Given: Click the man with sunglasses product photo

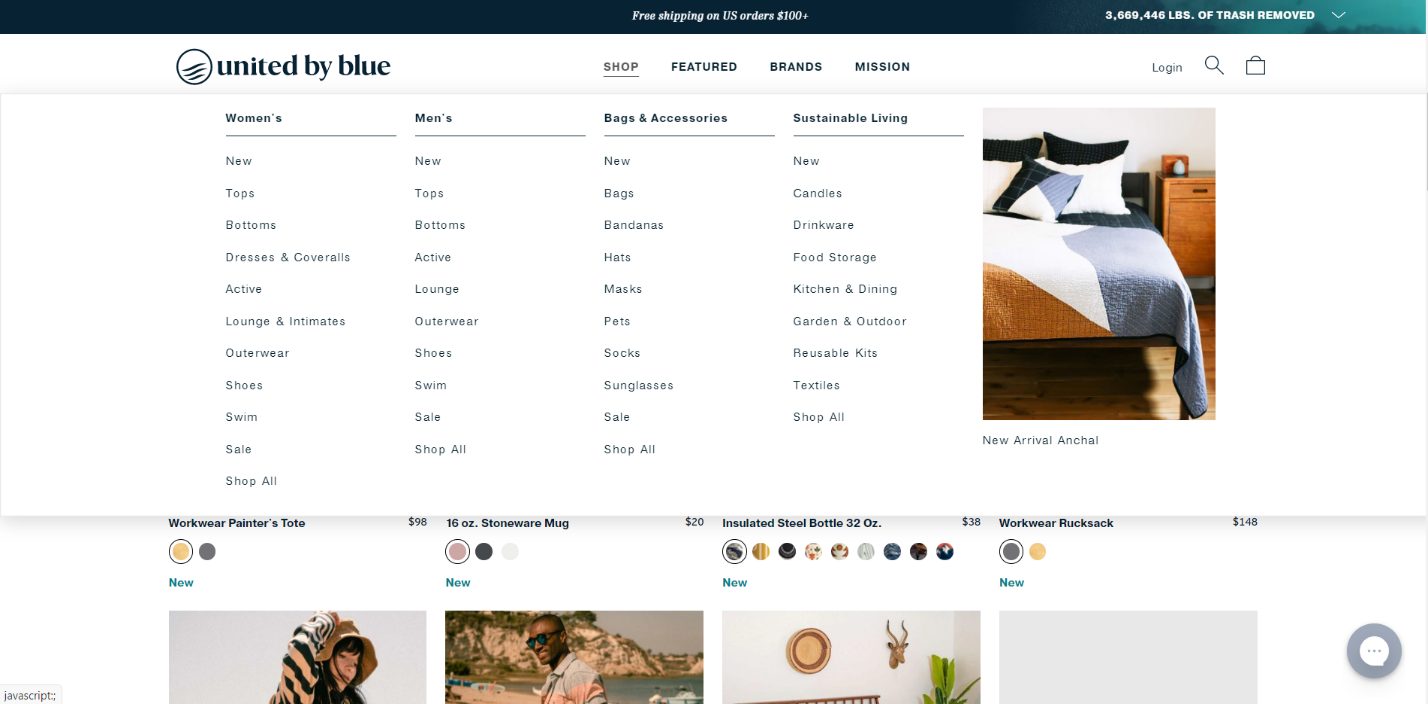Looking at the screenshot, I should tap(574, 657).
